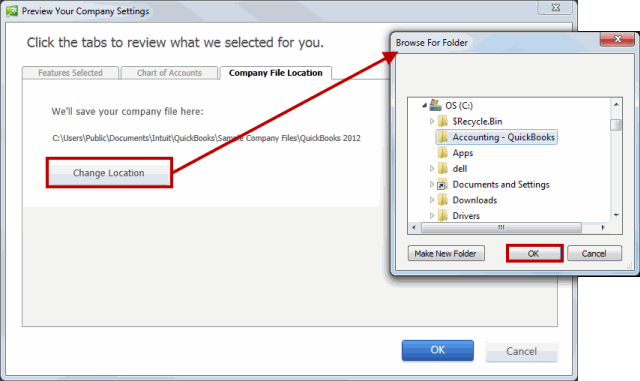Click the blue OK button in settings

(x=438, y=350)
